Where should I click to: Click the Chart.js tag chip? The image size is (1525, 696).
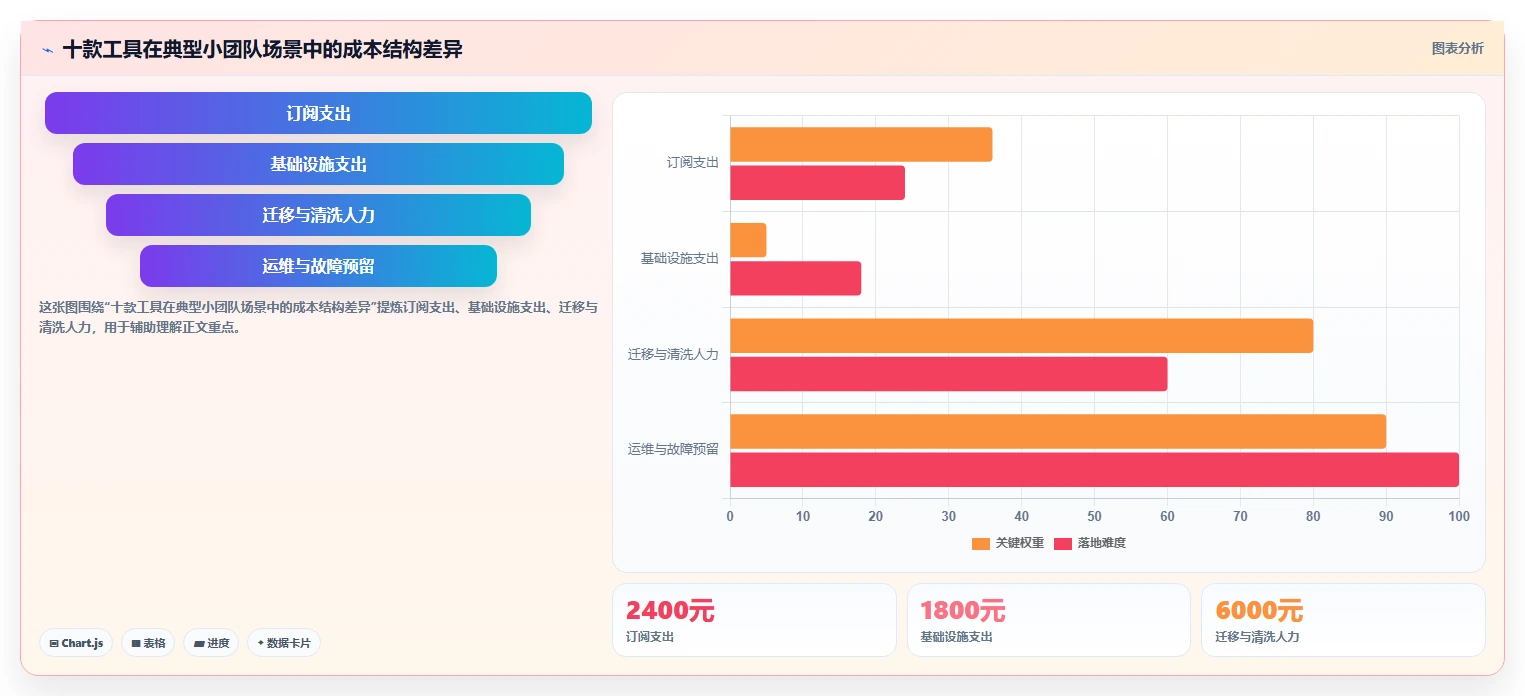(x=76, y=643)
